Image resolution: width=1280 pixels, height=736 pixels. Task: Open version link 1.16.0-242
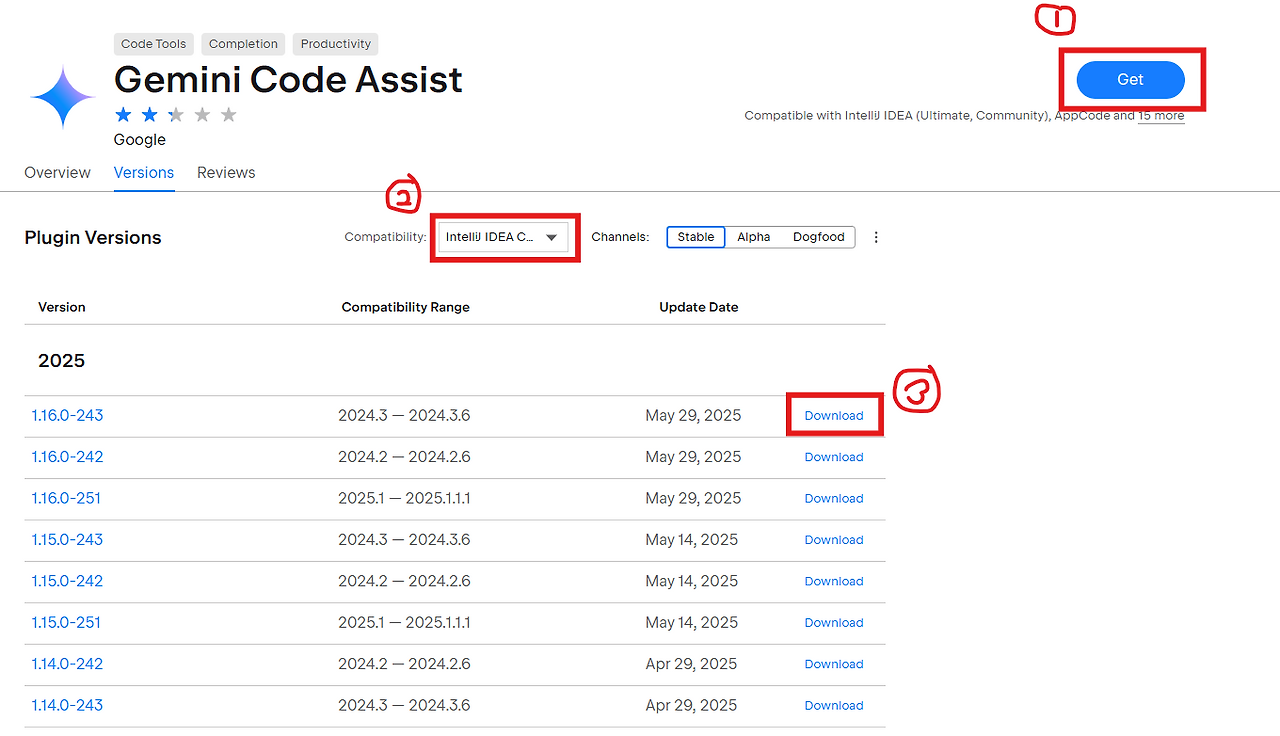tap(67, 457)
